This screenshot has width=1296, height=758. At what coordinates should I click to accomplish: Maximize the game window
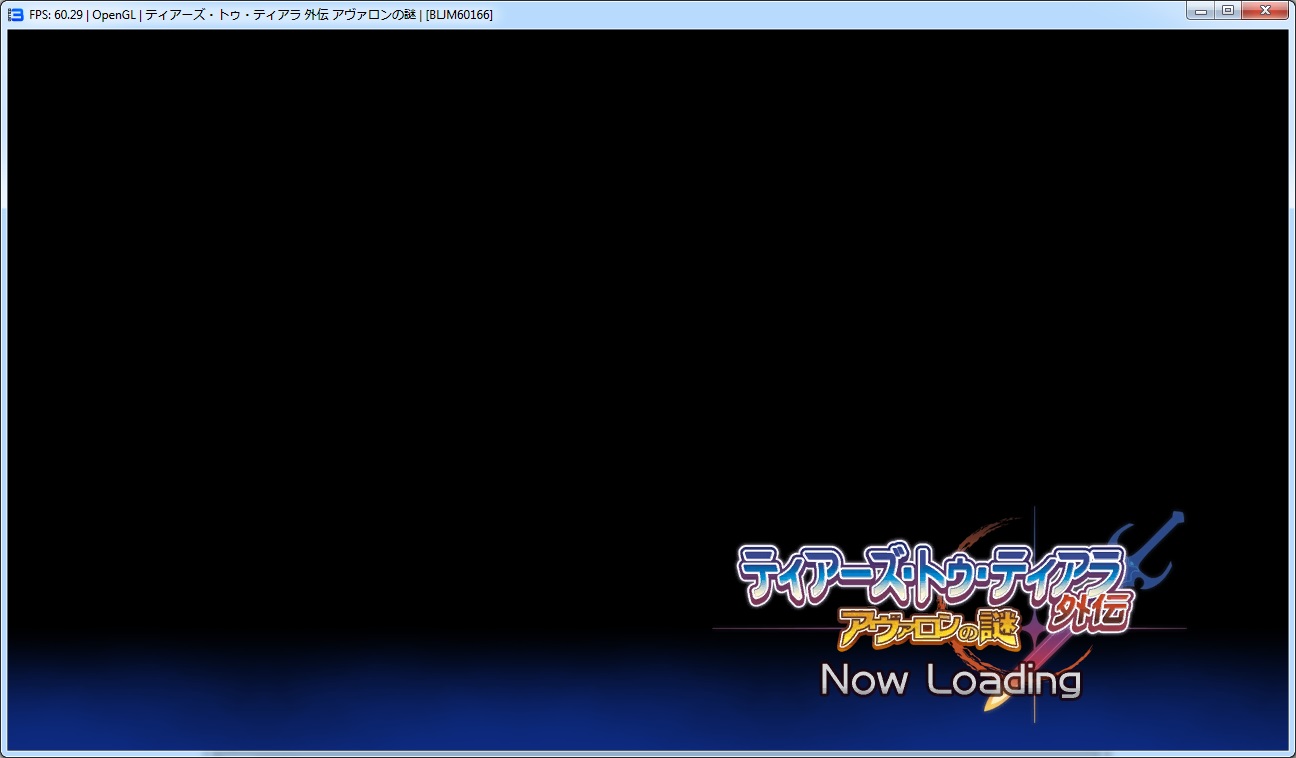(x=1227, y=11)
